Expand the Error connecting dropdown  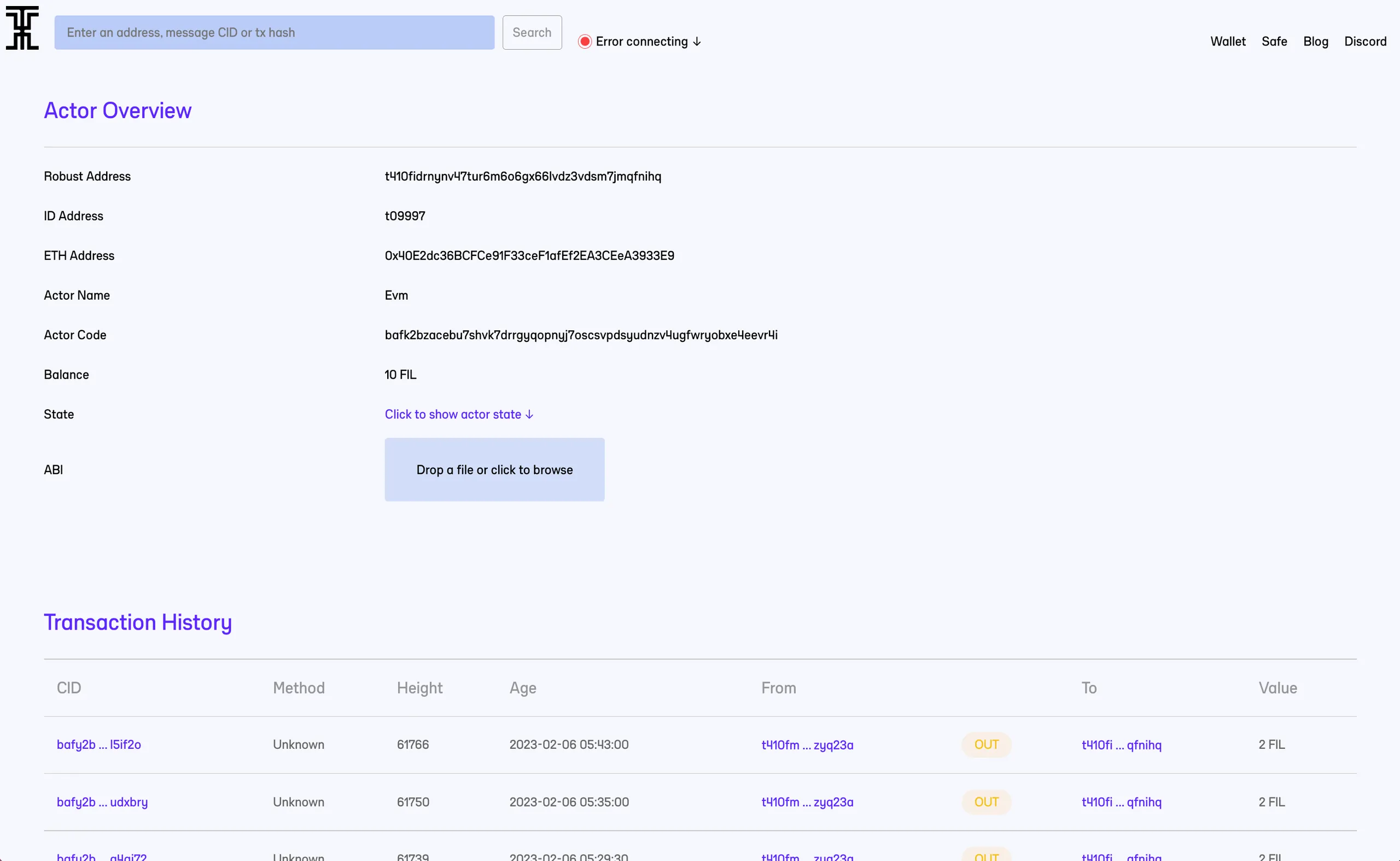pos(647,42)
